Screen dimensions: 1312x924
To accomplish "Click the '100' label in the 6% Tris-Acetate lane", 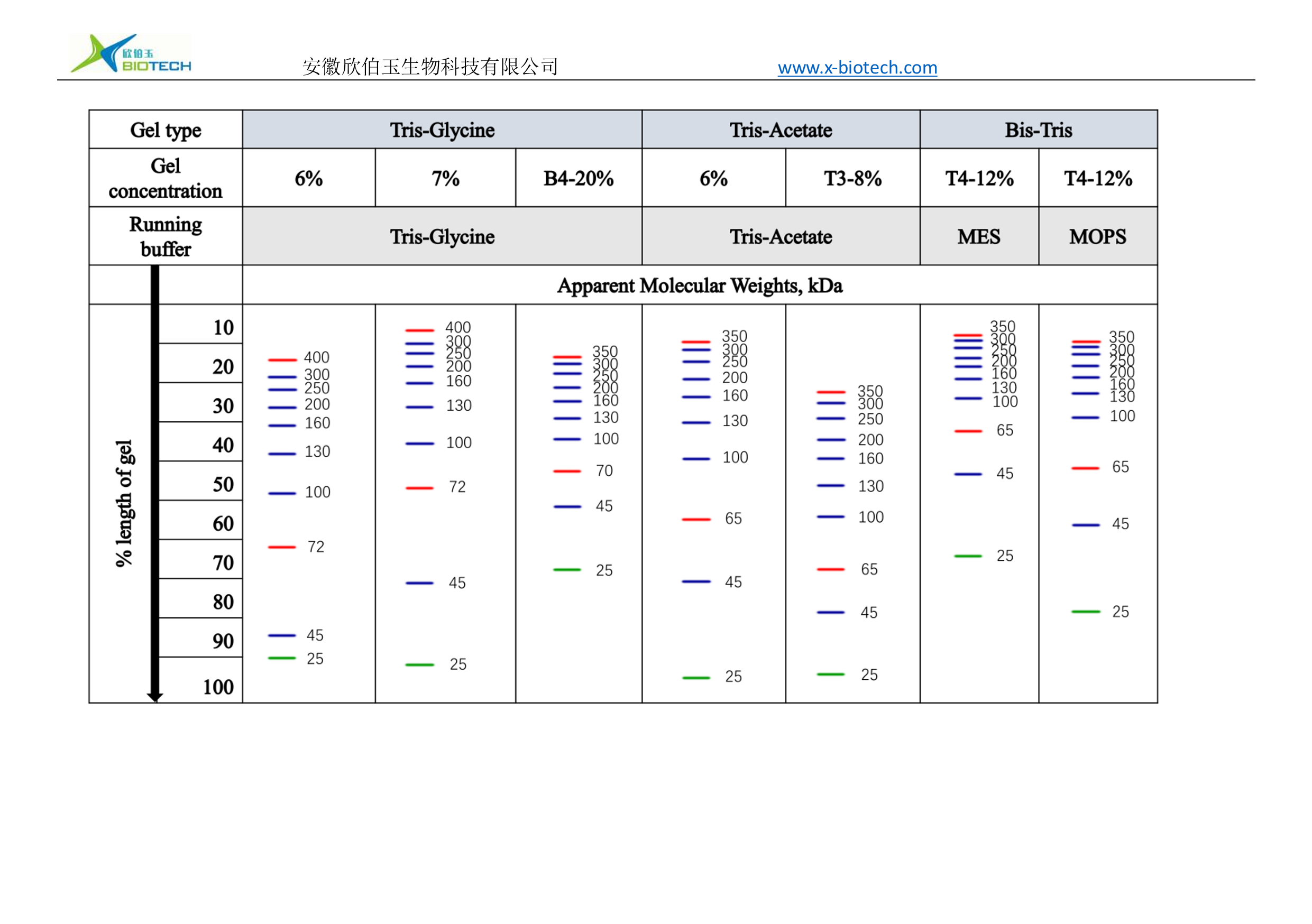I will pyautogui.click(x=735, y=457).
